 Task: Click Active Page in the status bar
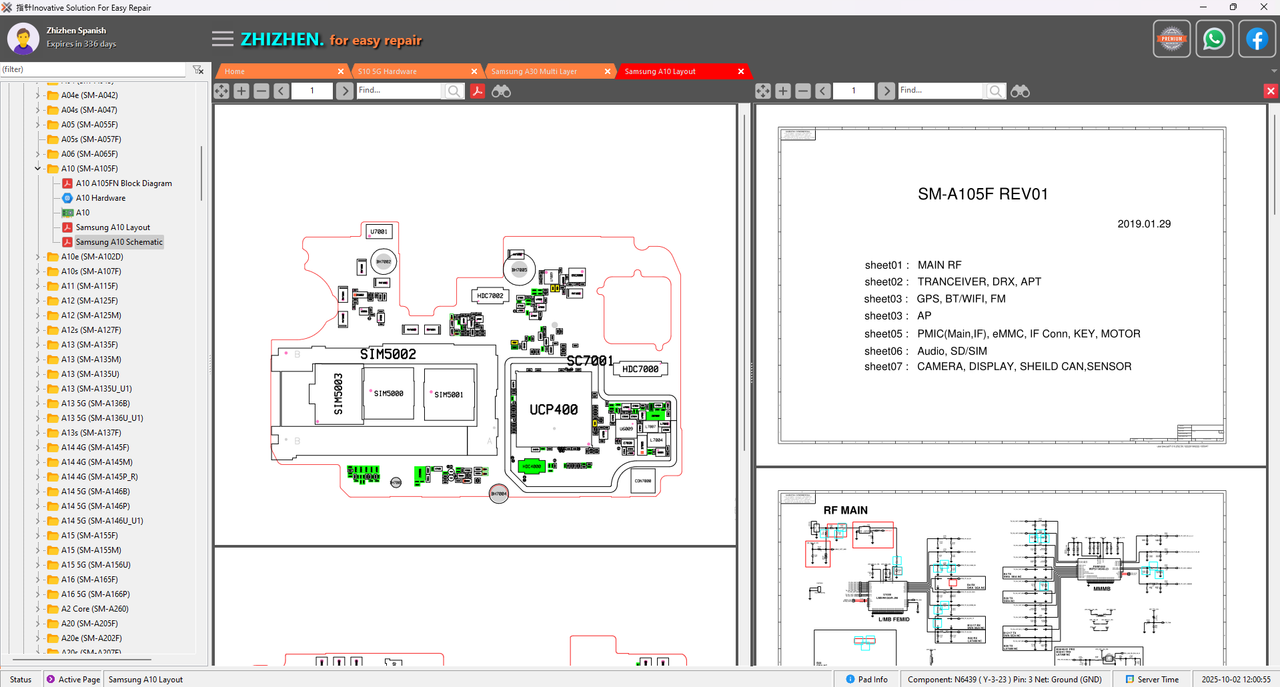[x=73, y=680]
